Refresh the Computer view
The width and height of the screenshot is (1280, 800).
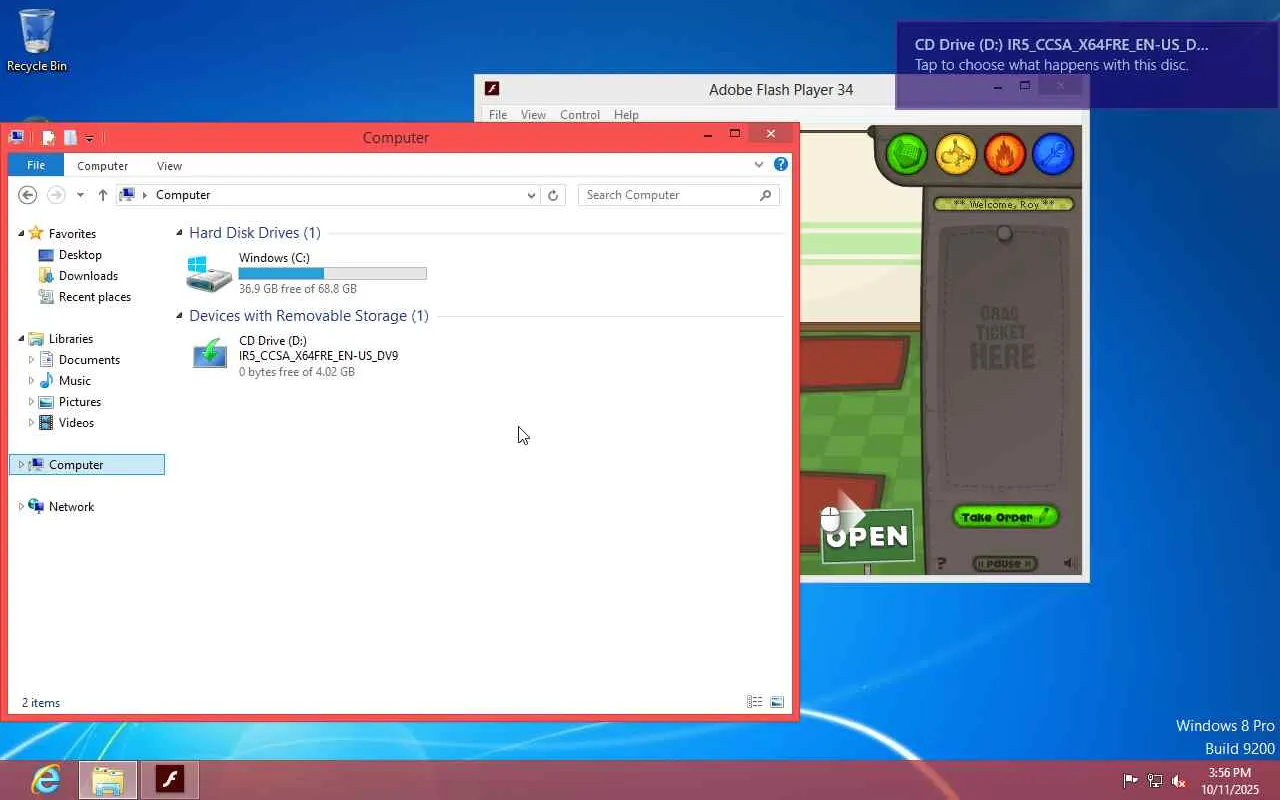point(553,195)
